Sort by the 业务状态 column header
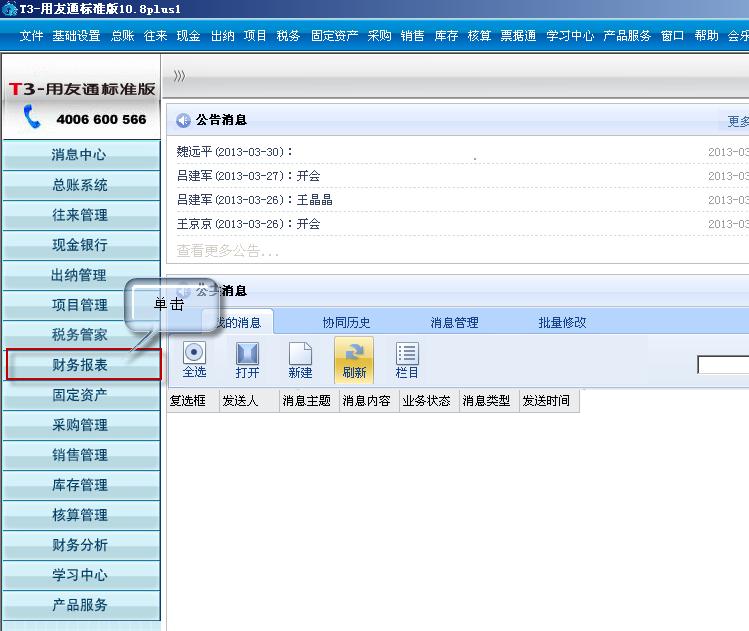The image size is (749, 631). (429, 401)
